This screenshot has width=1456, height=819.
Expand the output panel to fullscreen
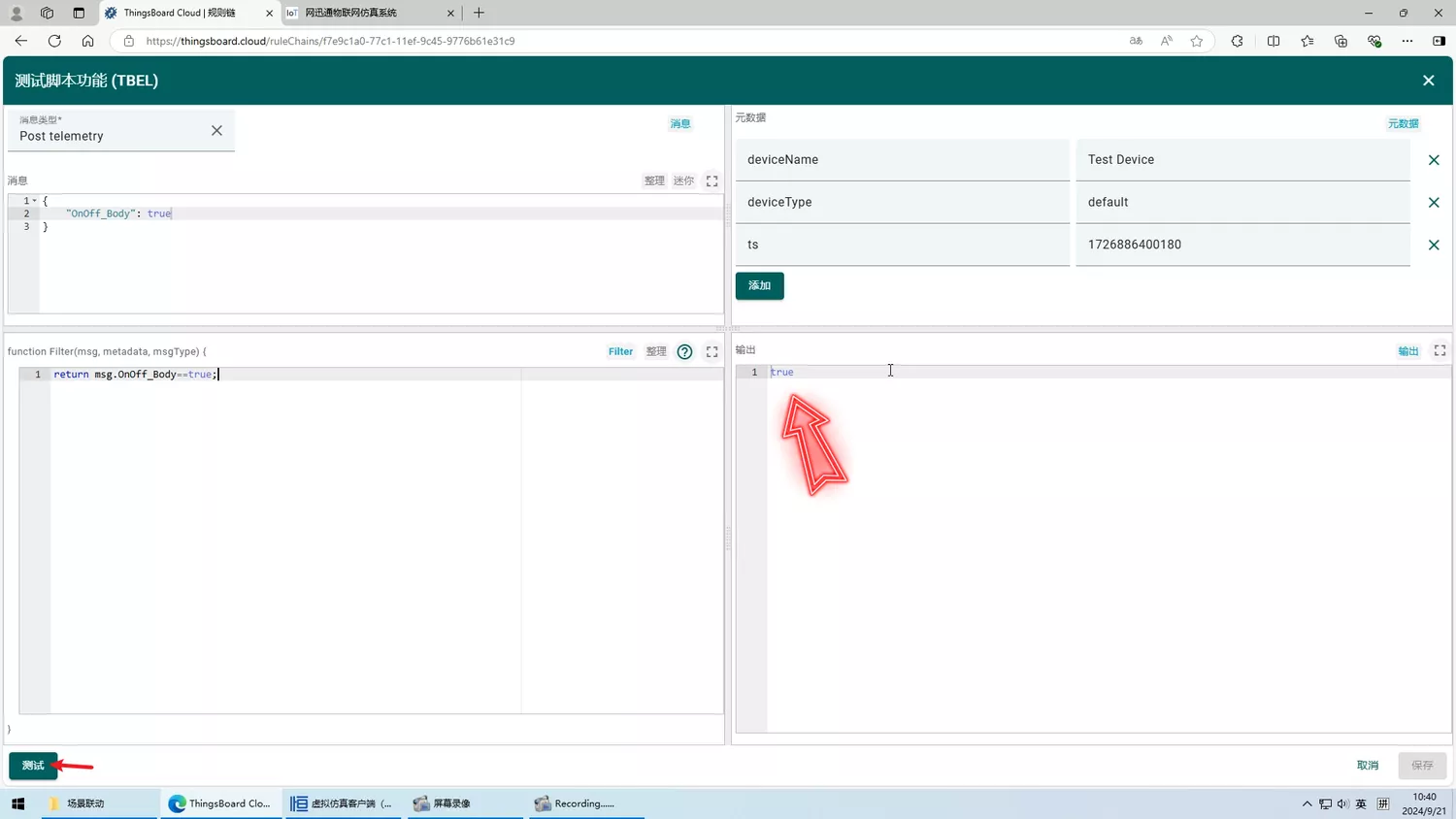click(x=1439, y=350)
